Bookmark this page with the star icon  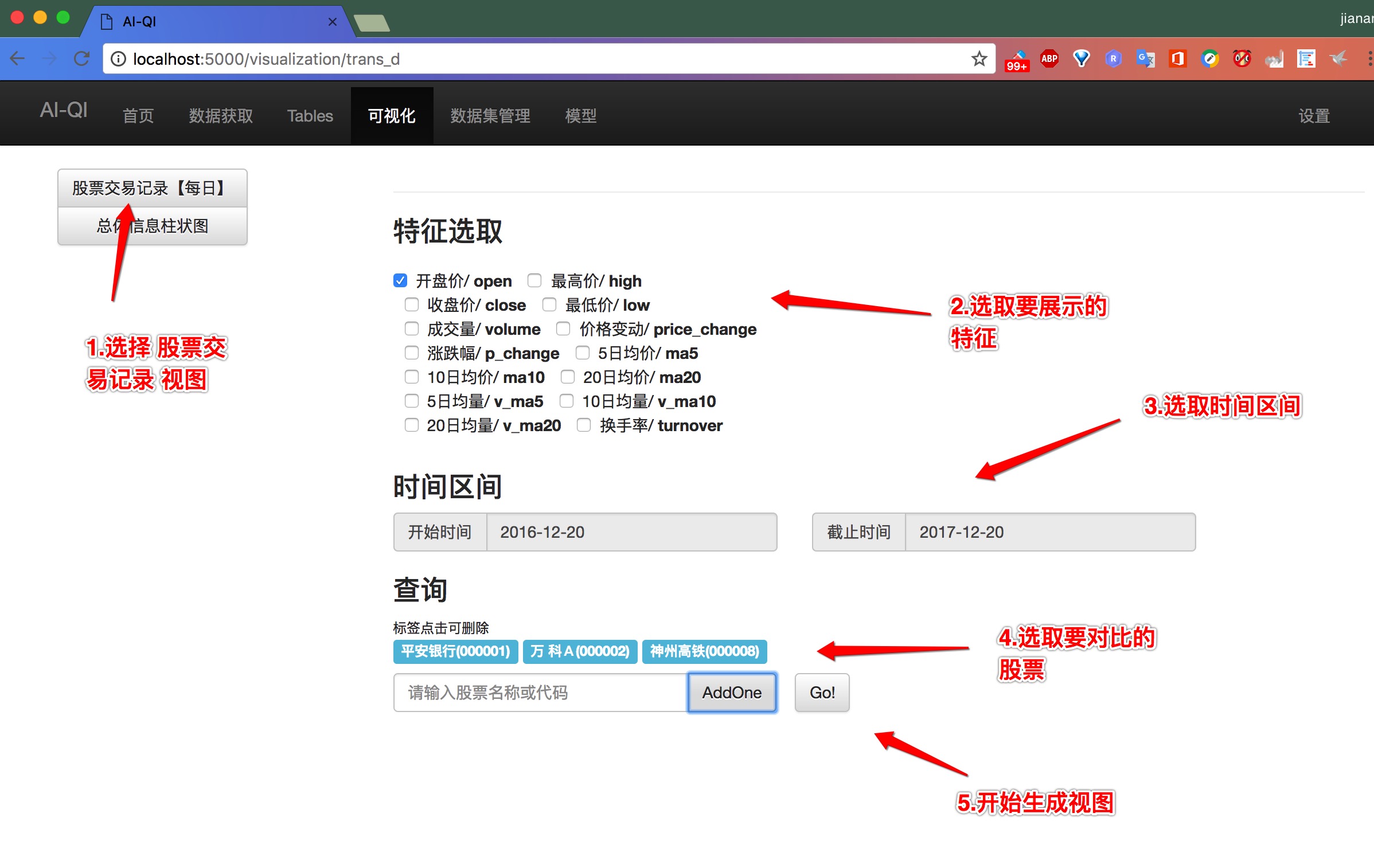pyautogui.click(x=979, y=58)
